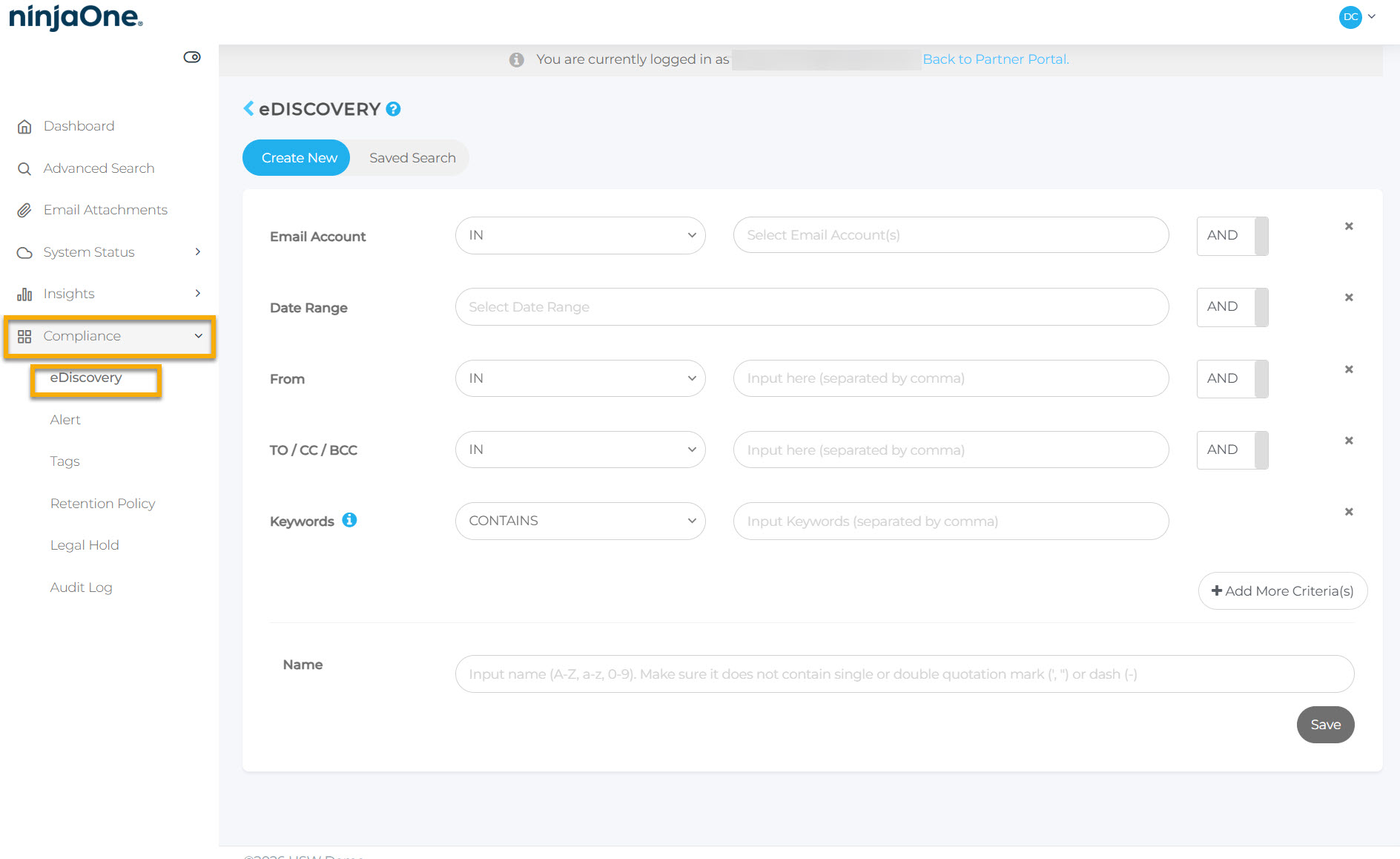Toggle the AND operator for Email Account
The width and height of the screenshot is (1400, 859).
coord(1232,236)
